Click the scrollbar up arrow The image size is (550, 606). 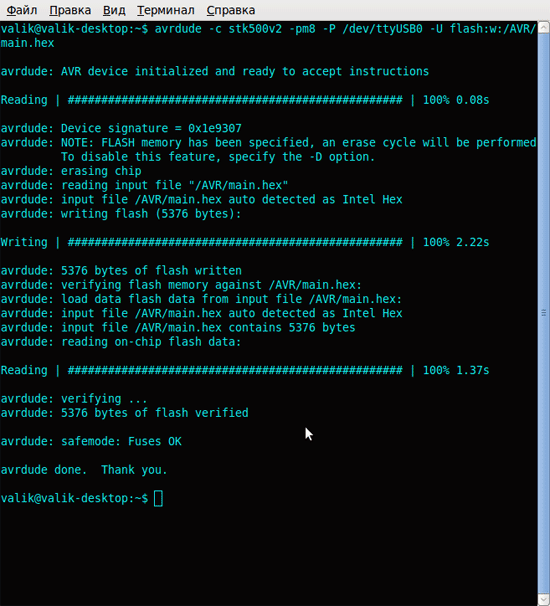coord(544,26)
